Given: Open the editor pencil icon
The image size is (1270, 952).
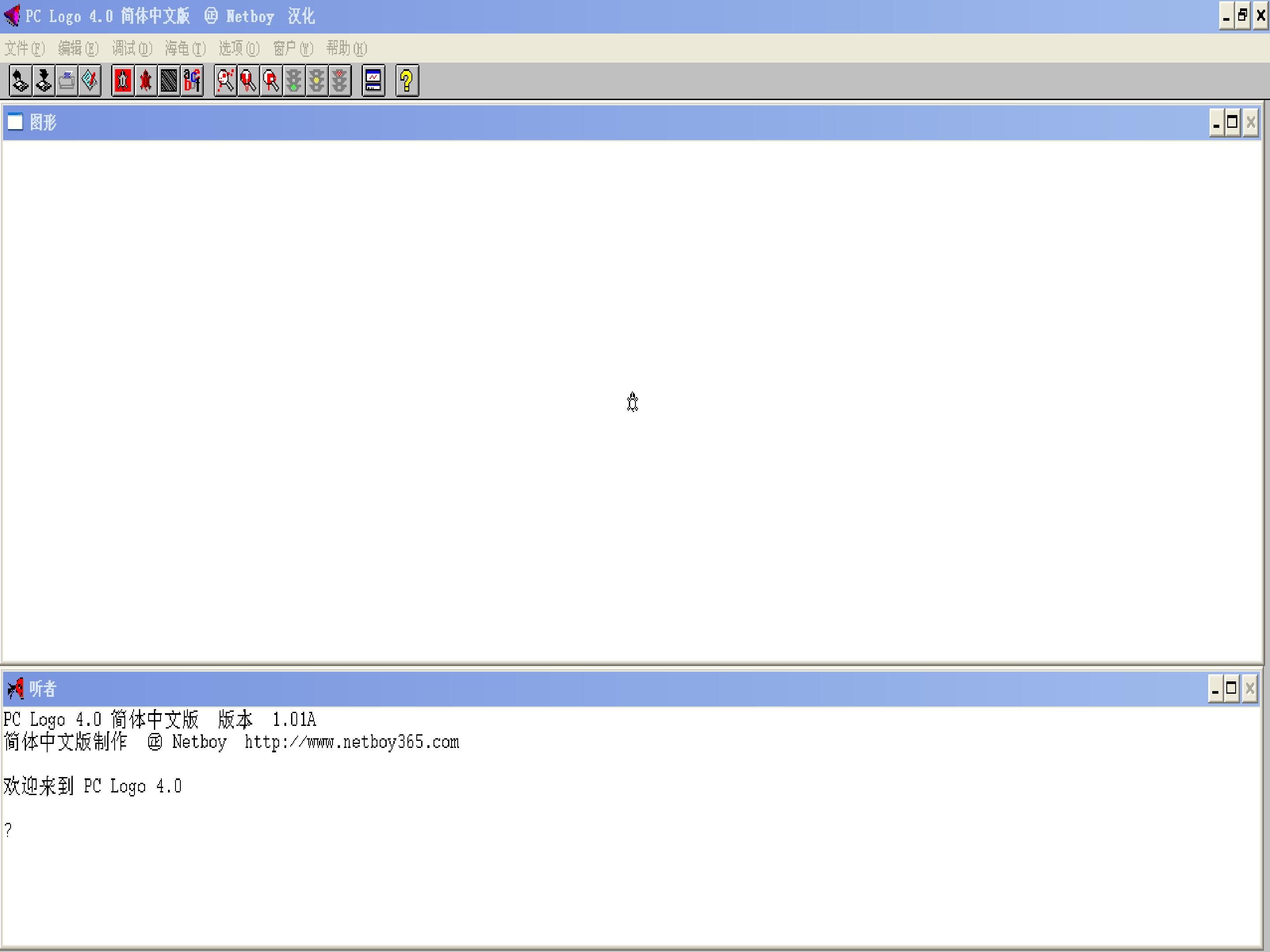Looking at the screenshot, I should click(90, 80).
